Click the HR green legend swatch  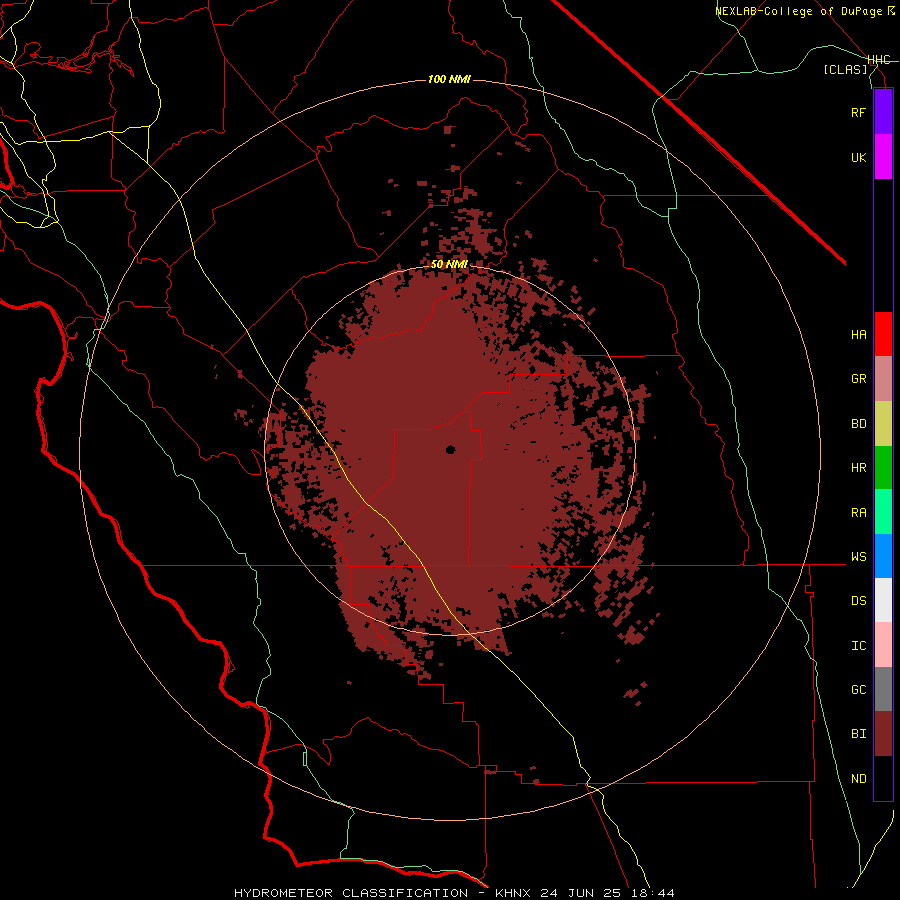coord(883,468)
